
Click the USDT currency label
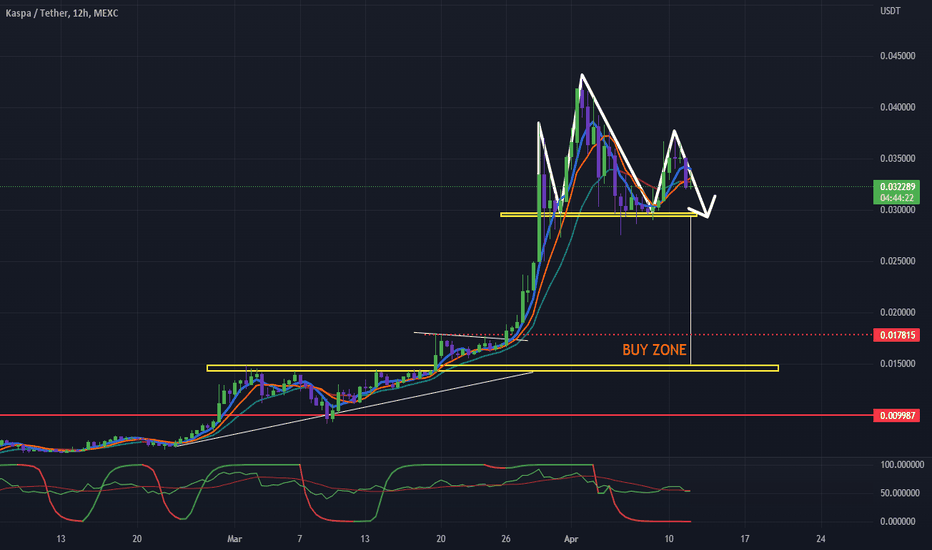(x=890, y=11)
